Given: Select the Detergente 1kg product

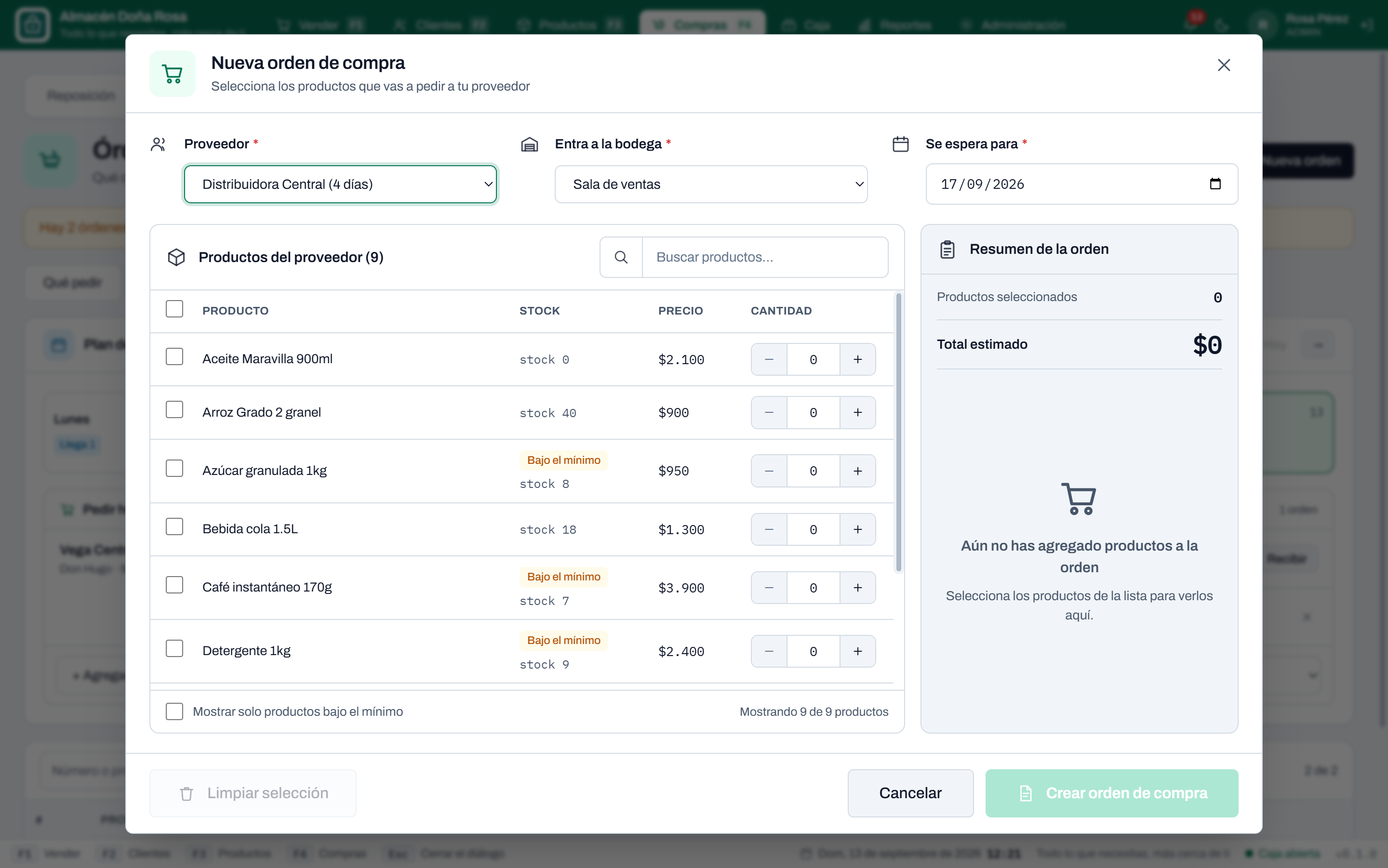Looking at the screenshot, I should [174, 649].
